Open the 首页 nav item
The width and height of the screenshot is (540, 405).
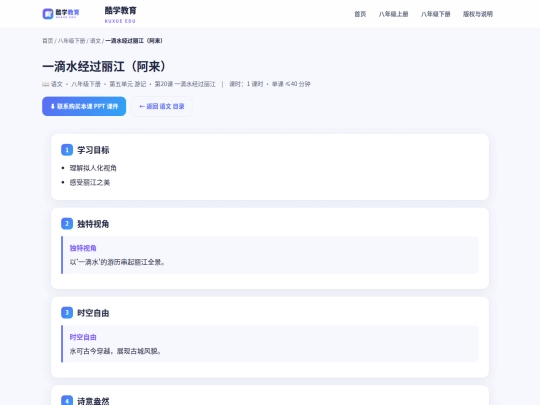coord(360,14)
